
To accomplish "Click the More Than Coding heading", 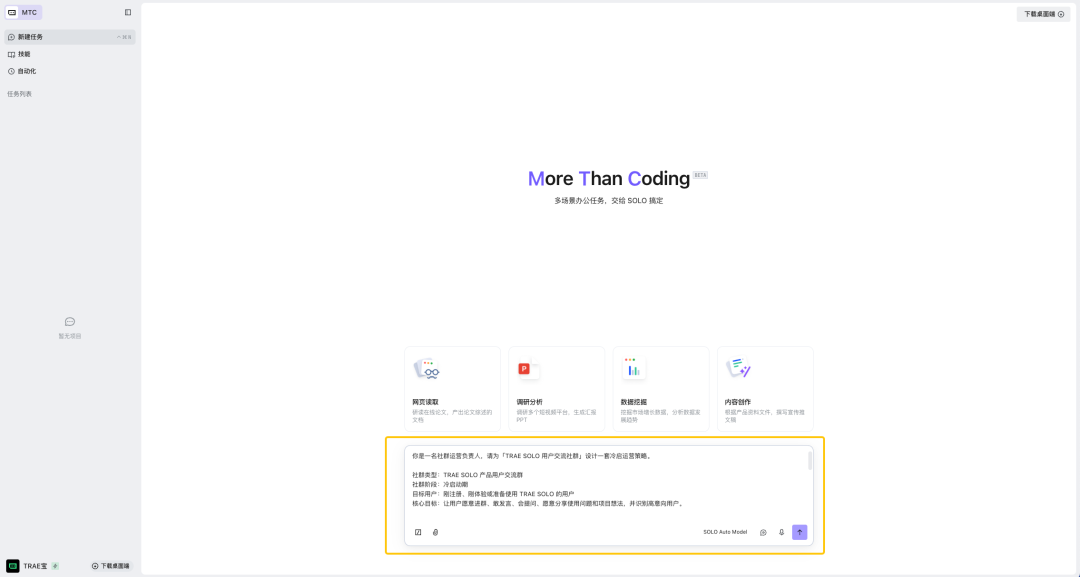I will coord(609,178).
